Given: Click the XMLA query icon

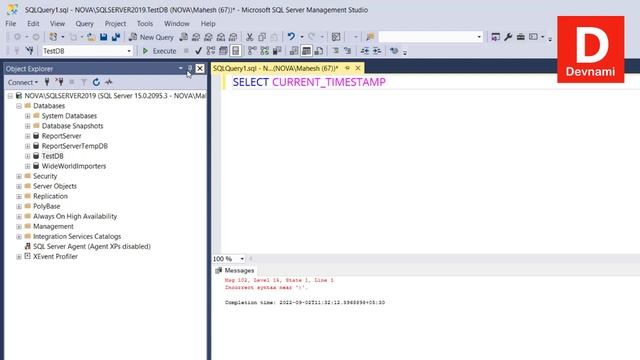Looking at the screenshot, I should (x=221, y=37).
